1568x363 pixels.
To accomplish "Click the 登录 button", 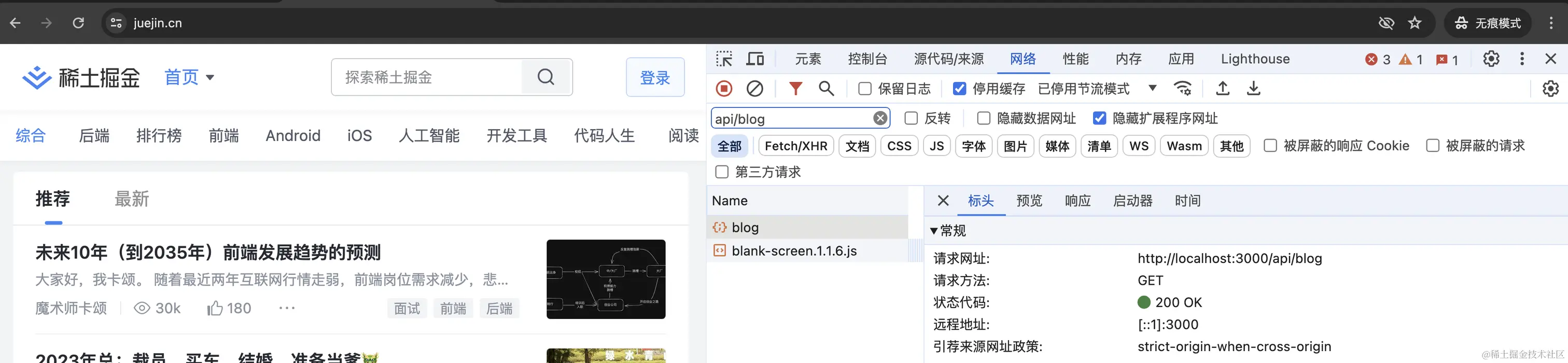I will coord(655,77).
